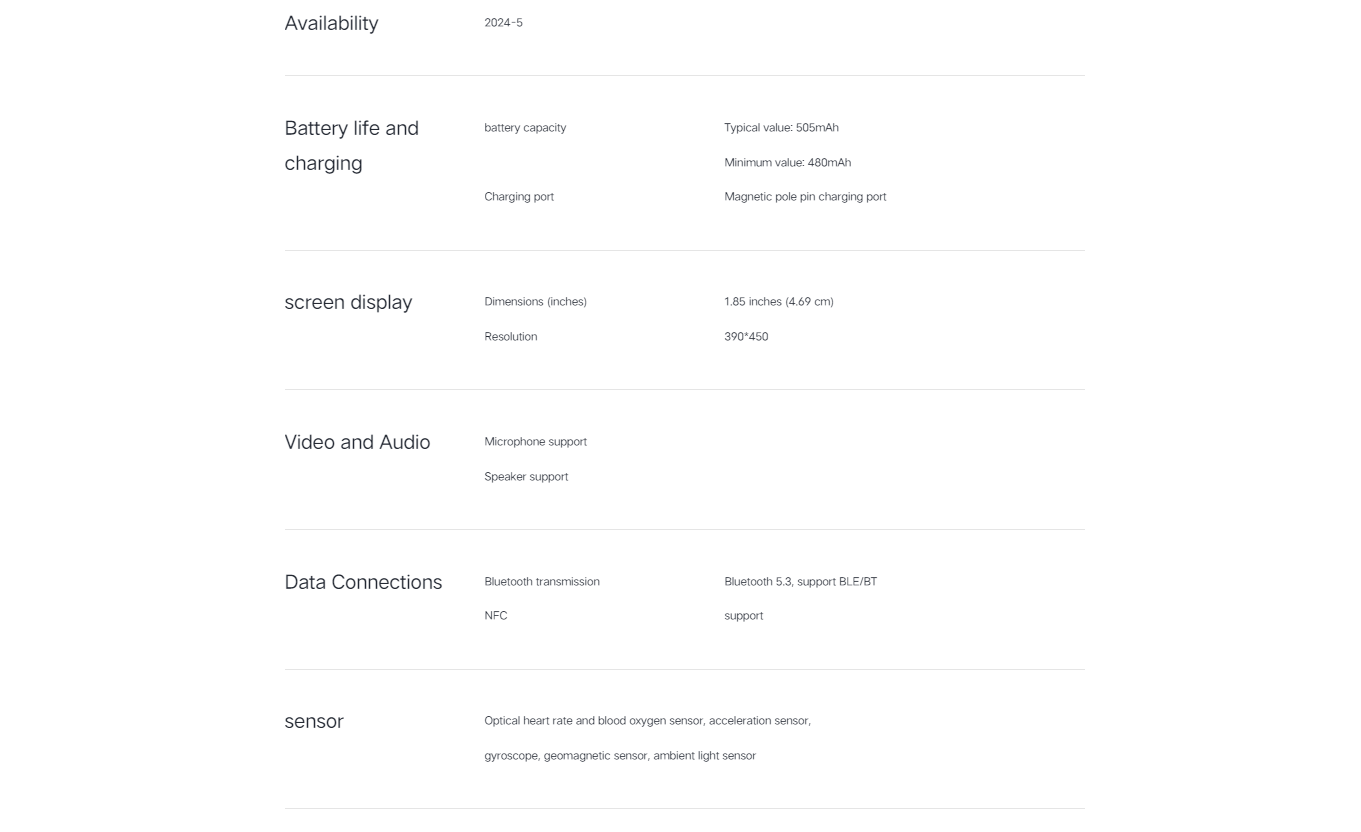Select Minimum value 480mAh text
The height and width of the screenshot is (832, 1361).
tap(787, 163)
